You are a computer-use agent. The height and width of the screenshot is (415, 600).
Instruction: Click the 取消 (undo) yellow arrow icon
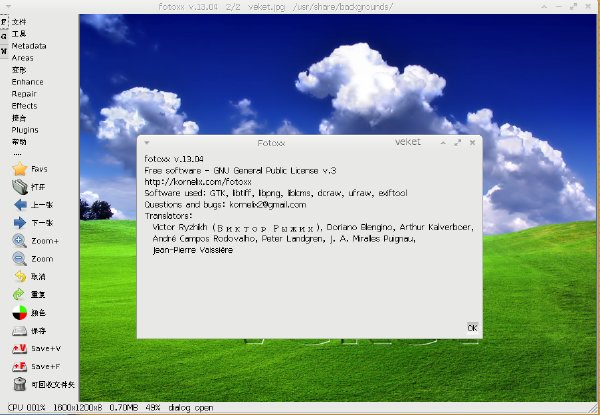pos(20,276)
